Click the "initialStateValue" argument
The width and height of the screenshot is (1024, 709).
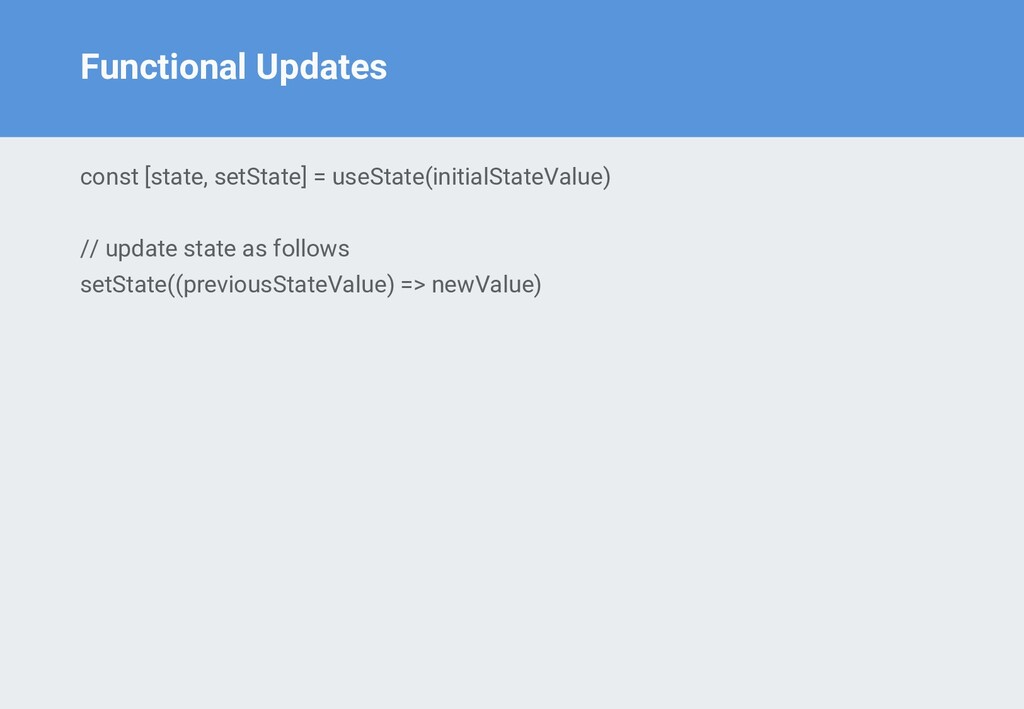[517, 177]
